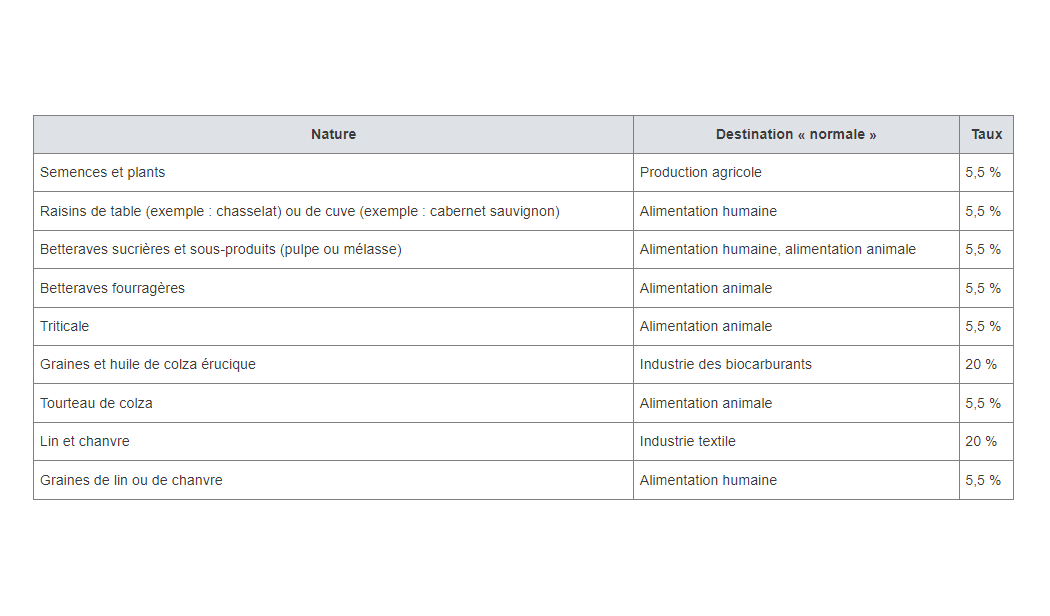1050x616 pixels.
Task: Select the "Semences et plants" cell
Action: [103, 172]
